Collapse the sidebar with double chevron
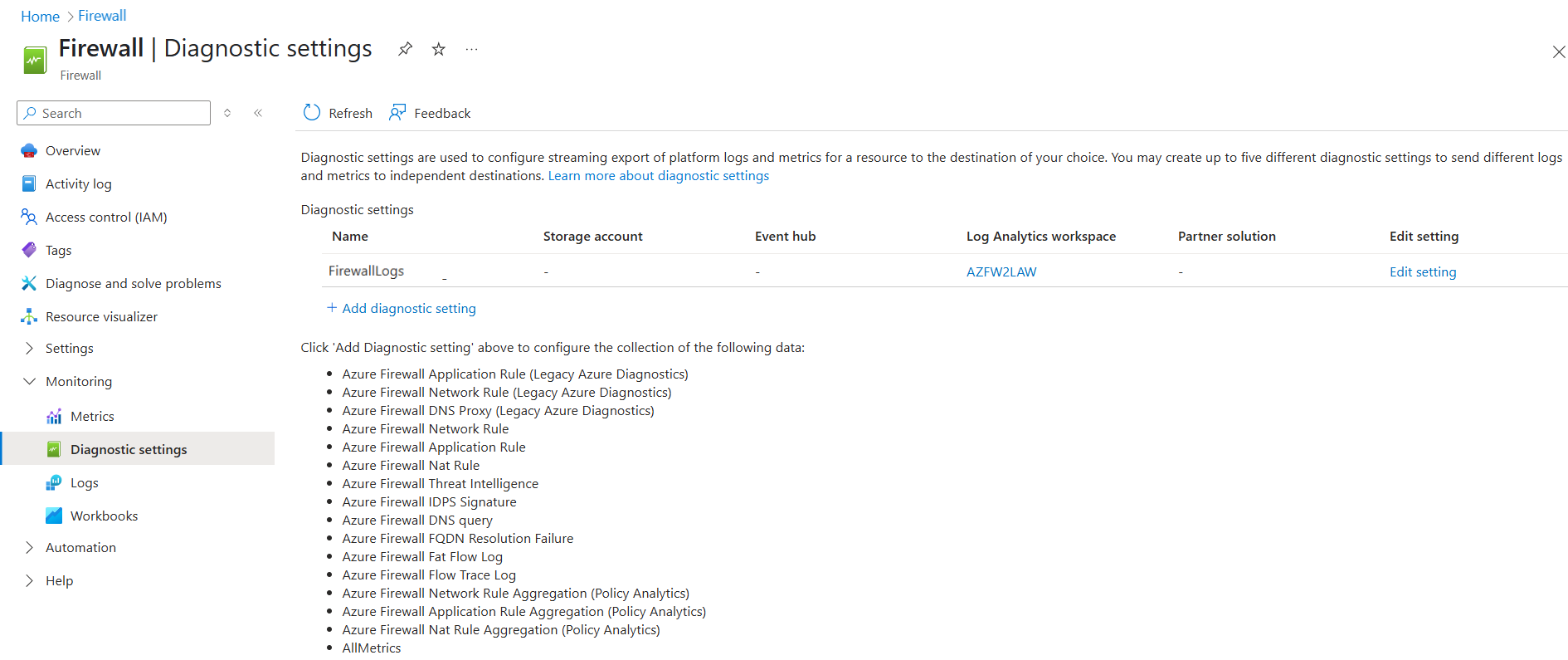1568x660 pixels. tap(258, 113)
